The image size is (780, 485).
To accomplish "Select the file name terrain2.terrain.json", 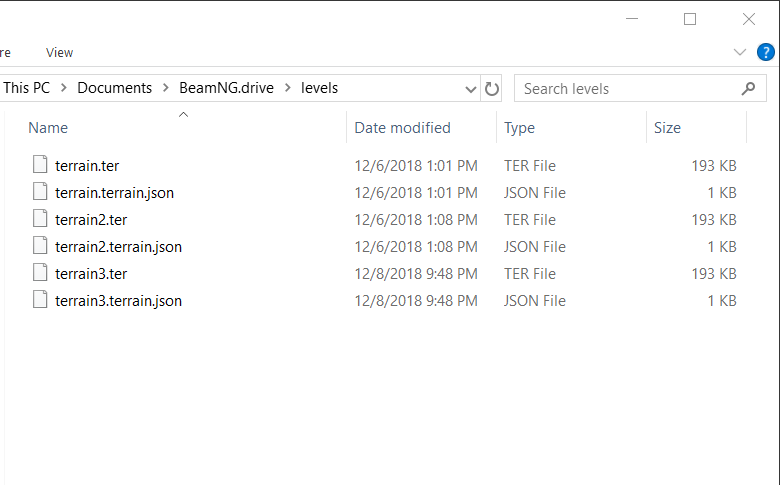I will click(118, 247).
